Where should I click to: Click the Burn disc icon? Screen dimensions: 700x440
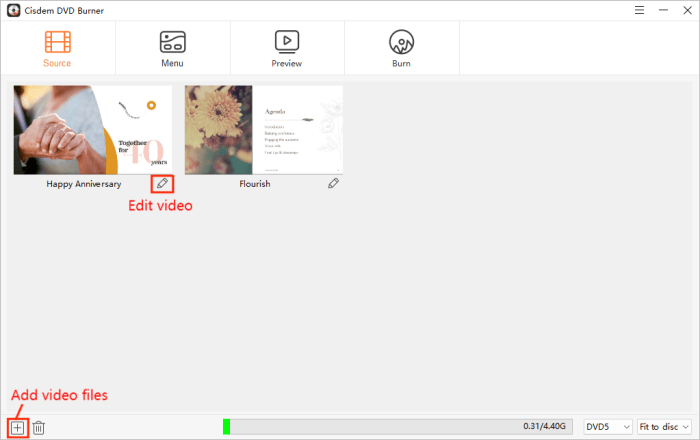click(x=401, y=42)
